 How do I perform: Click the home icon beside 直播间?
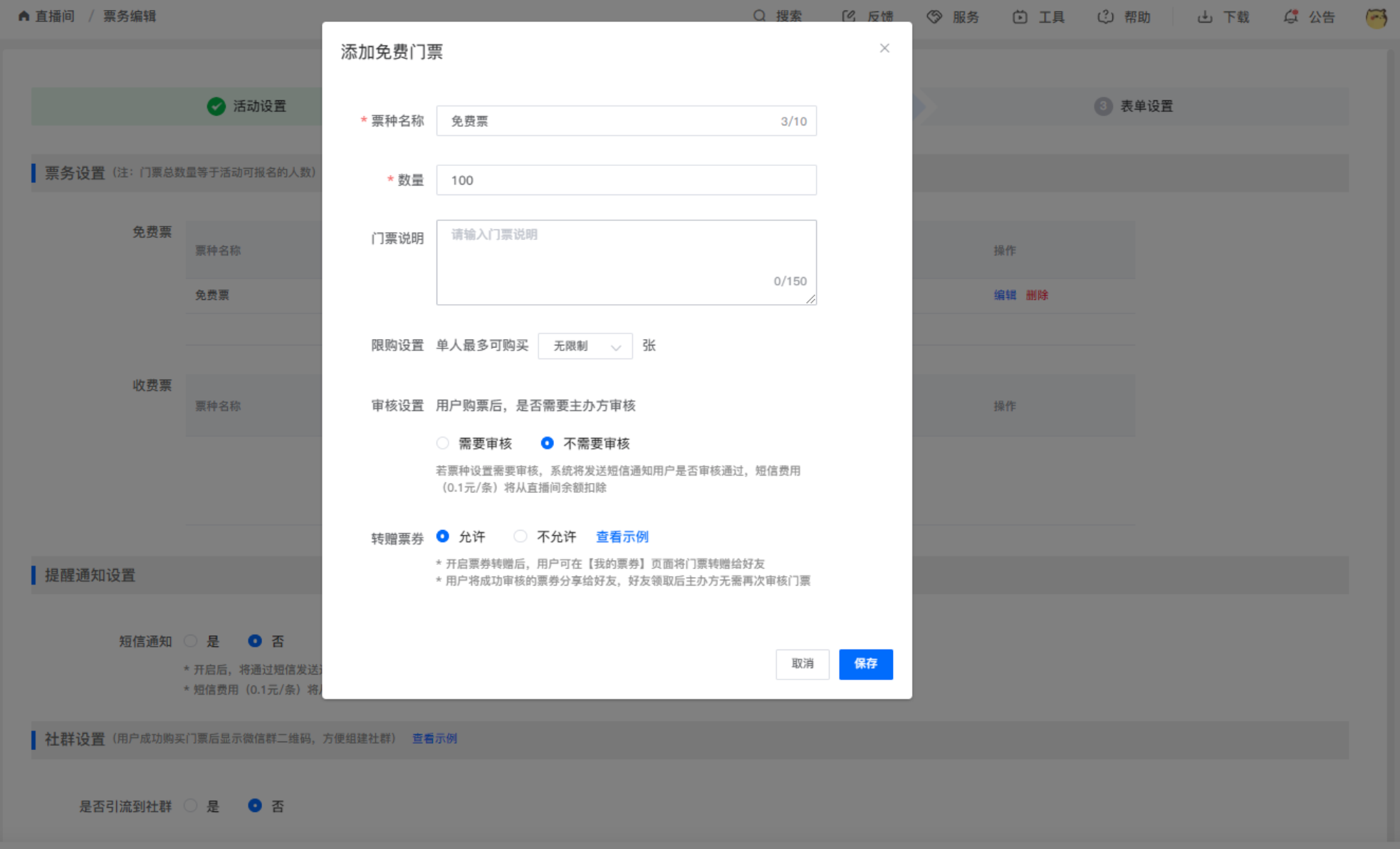[23, 16]
